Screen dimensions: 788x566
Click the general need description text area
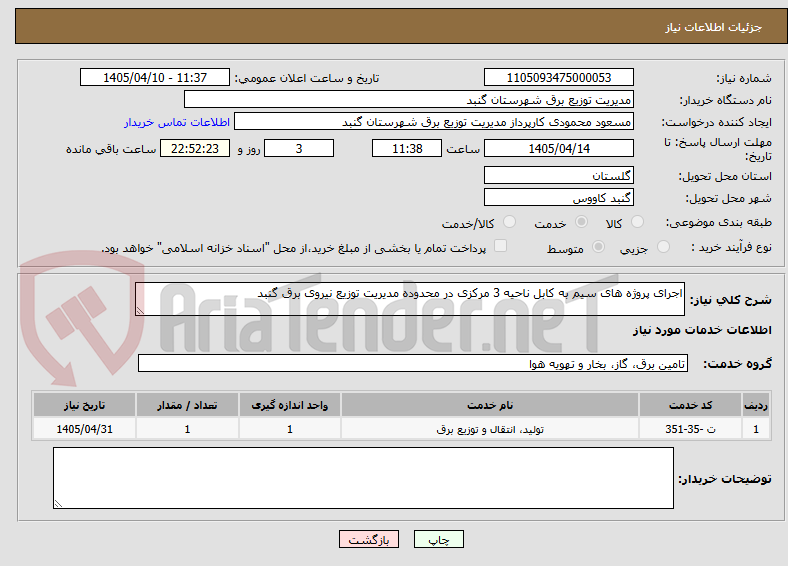click(x=410, y=299)
